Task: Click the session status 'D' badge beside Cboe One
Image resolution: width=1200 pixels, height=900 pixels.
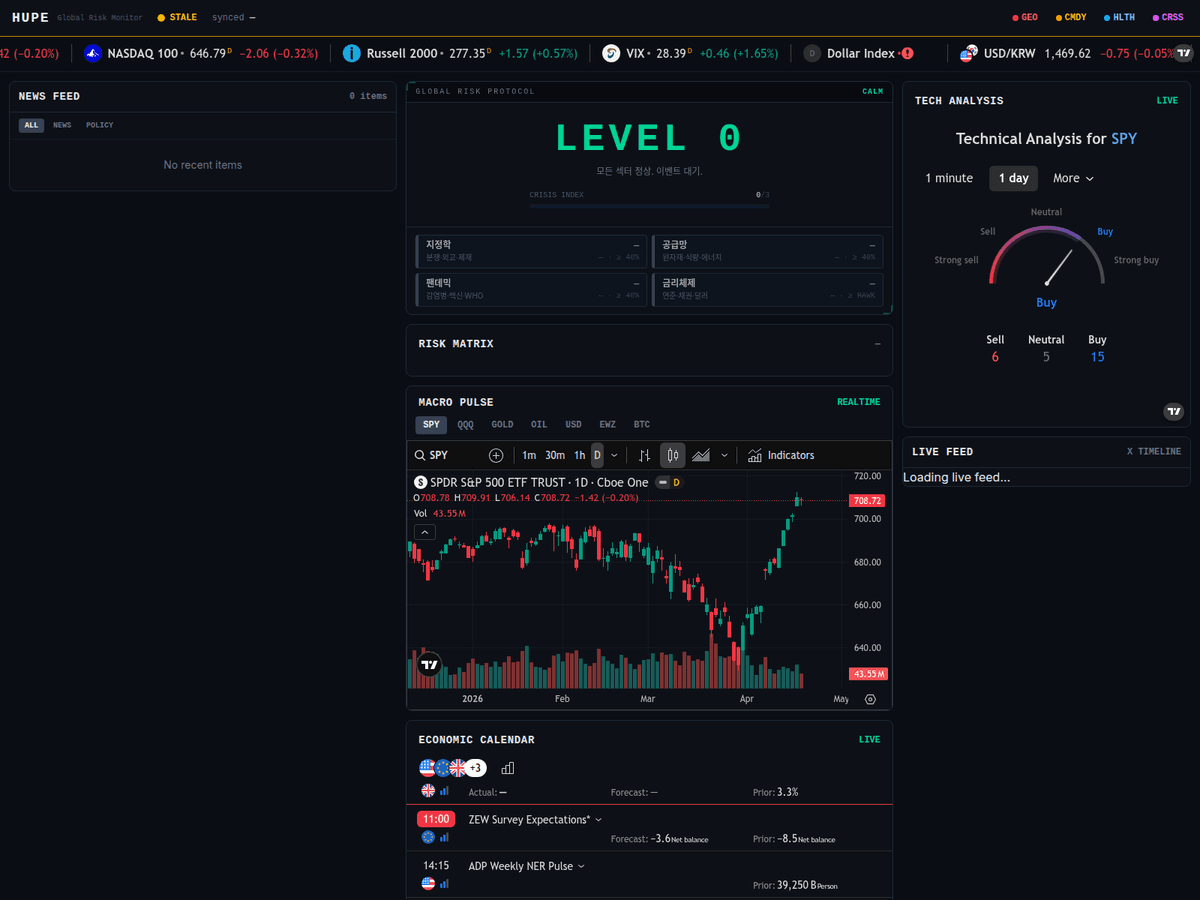Action: (676, 482)
